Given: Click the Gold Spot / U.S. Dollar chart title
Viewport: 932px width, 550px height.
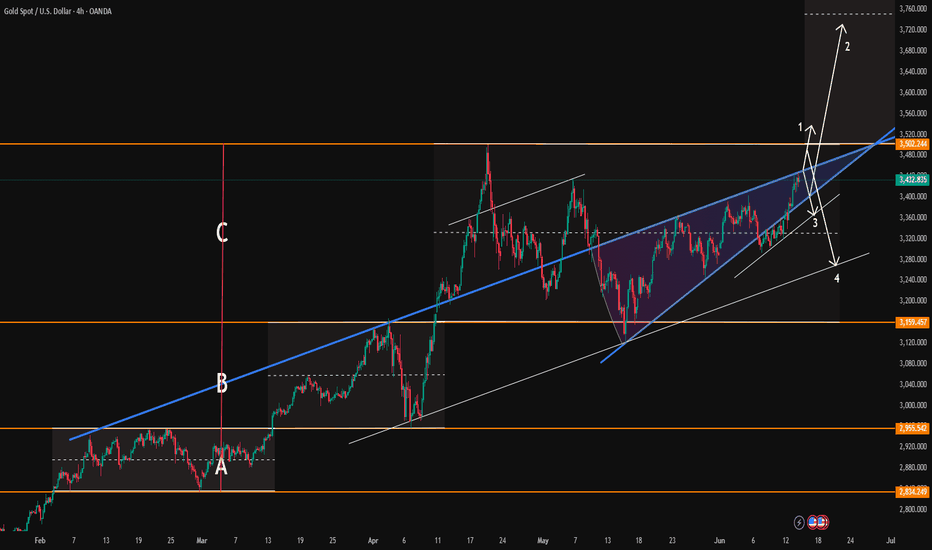Looking at the screenshot, I should pyautogui.click(x=58, y=11).
